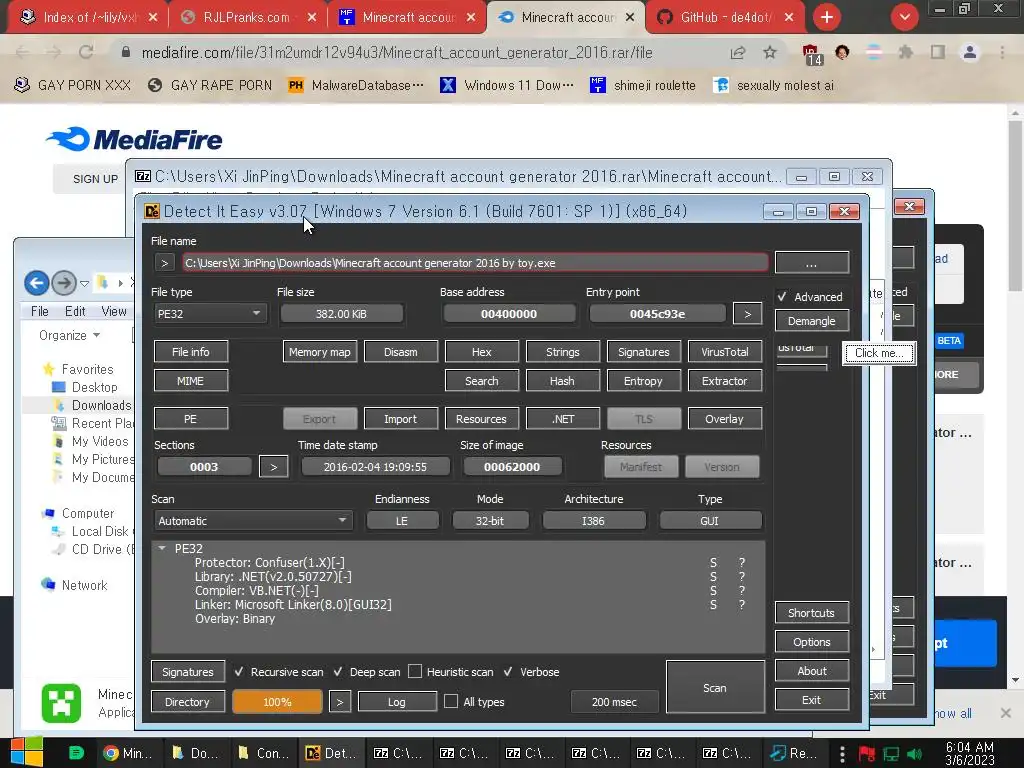Open the Overlay button
Image resolution: width=1024 pixels, height=768 pixels.
724,419
